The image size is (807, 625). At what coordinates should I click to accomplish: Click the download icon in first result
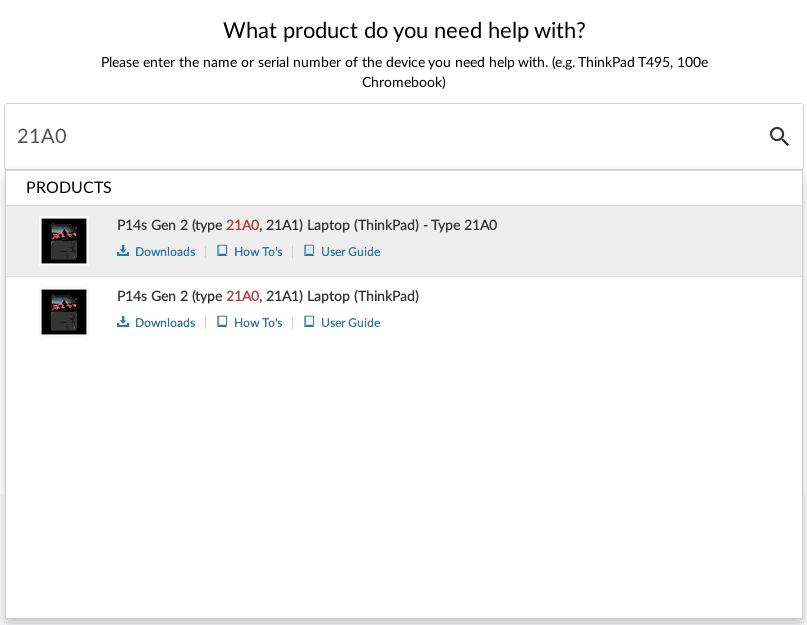pos(123,251)
